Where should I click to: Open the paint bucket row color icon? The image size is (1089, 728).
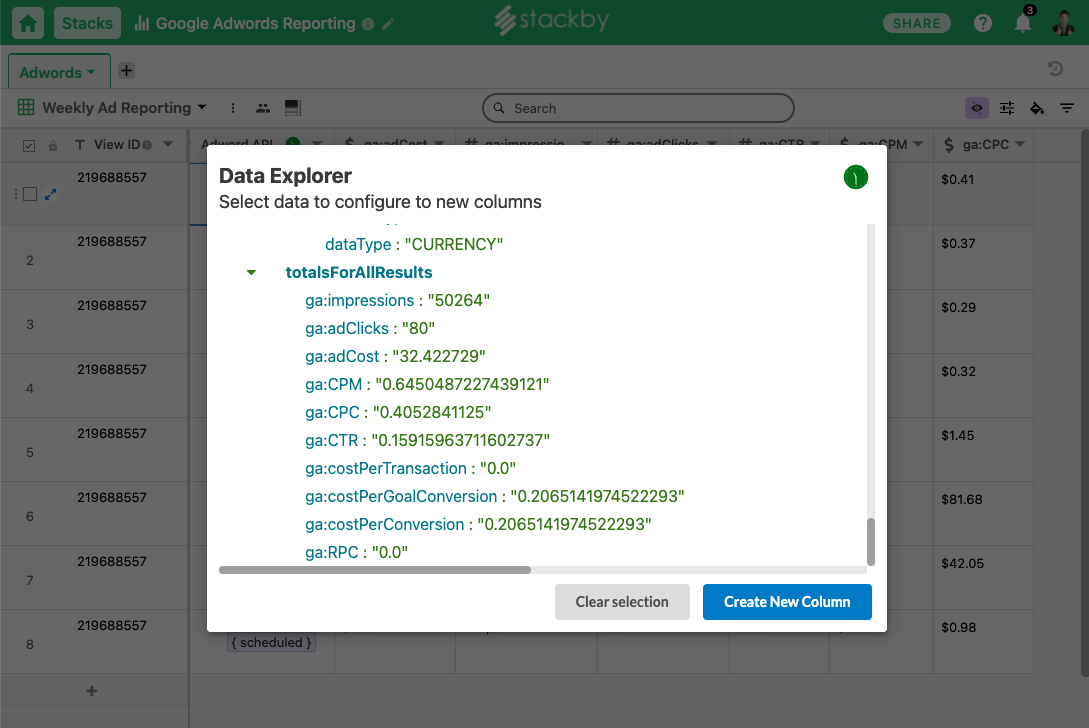pyautogui.click(x=1037, y=108)
